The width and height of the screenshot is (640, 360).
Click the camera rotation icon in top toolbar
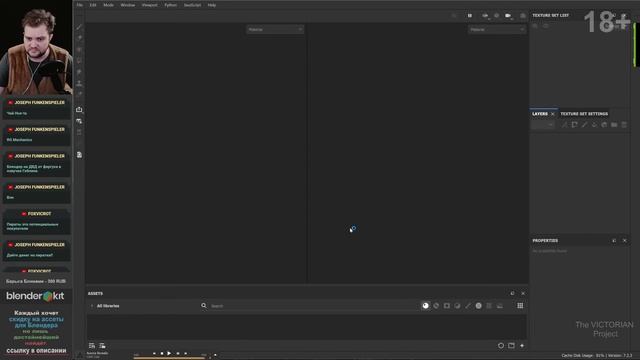(497, 16)
